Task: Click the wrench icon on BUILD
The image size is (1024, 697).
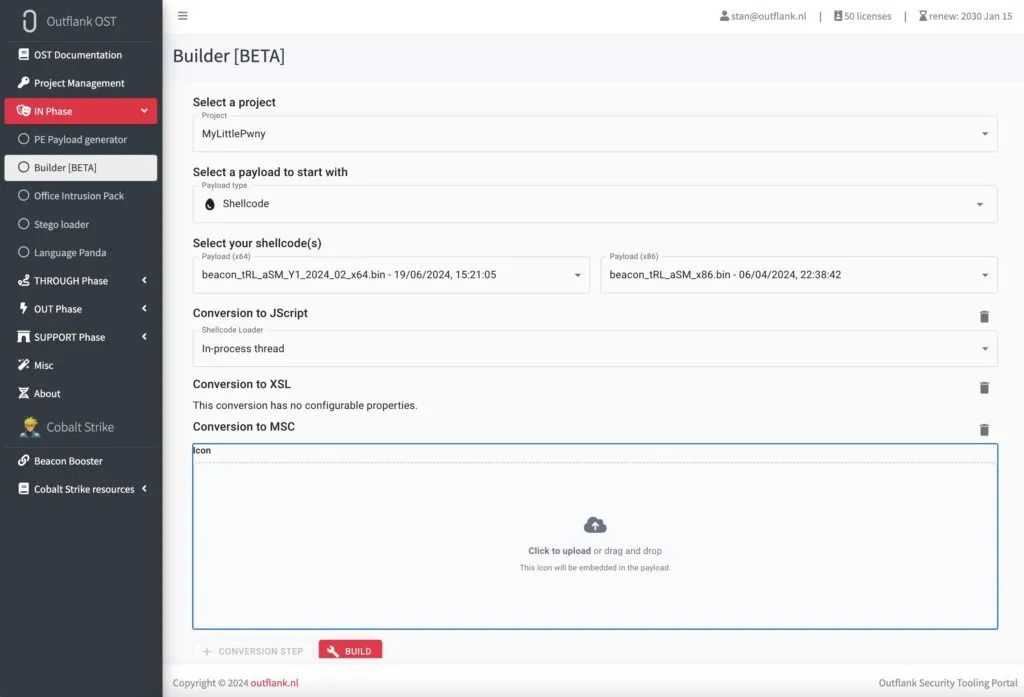Action: [332, 651]
